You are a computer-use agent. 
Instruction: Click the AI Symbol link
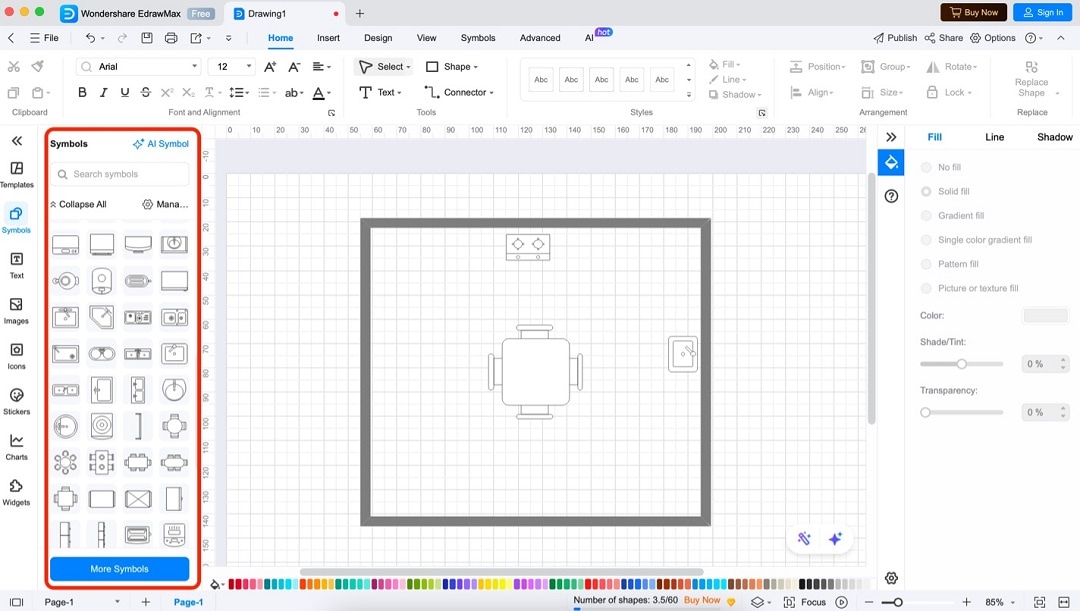tap(160, 144)
